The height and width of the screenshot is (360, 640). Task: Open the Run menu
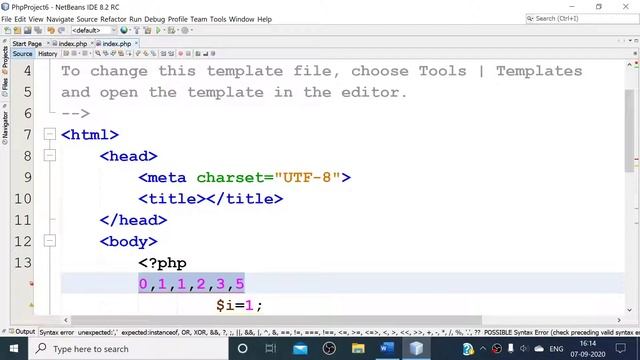pos(135,19)
